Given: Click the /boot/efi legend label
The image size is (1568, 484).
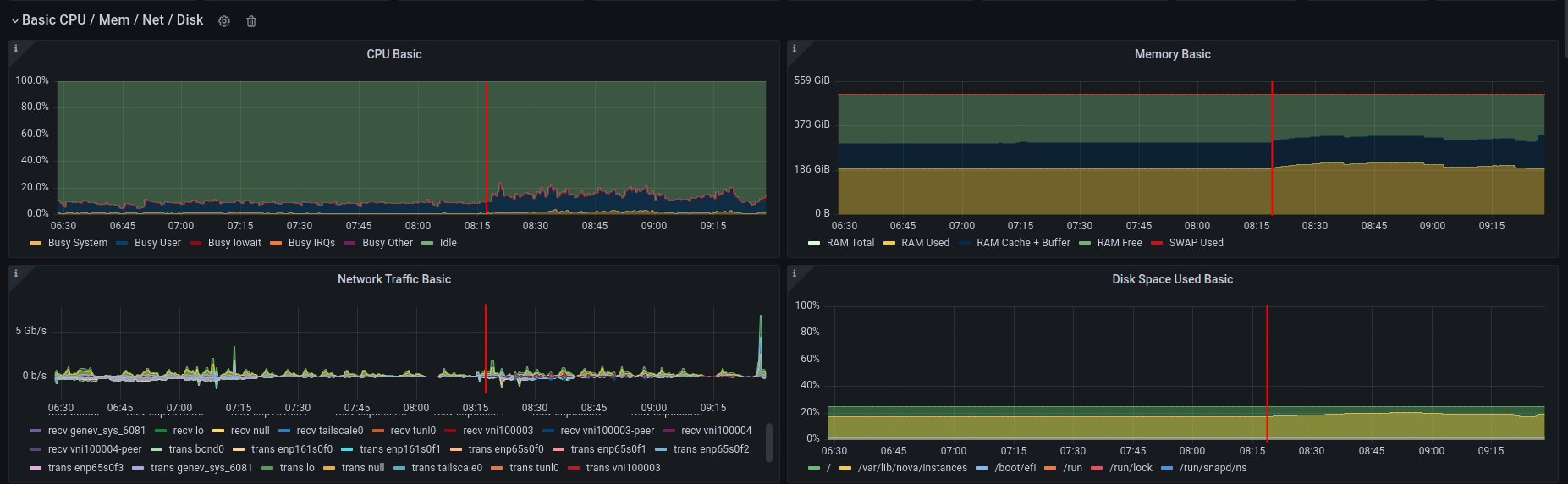Looking at the screenshot, I should [x=1014, y=468].
